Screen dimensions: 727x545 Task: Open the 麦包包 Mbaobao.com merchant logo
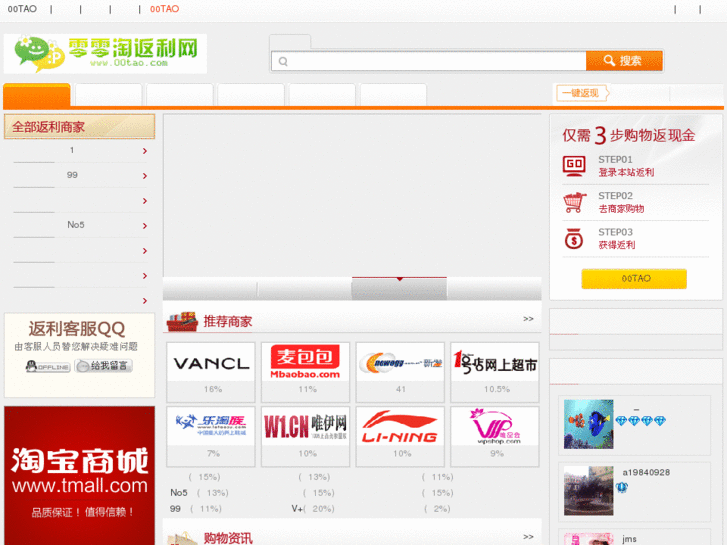click(x=306, y=362)
